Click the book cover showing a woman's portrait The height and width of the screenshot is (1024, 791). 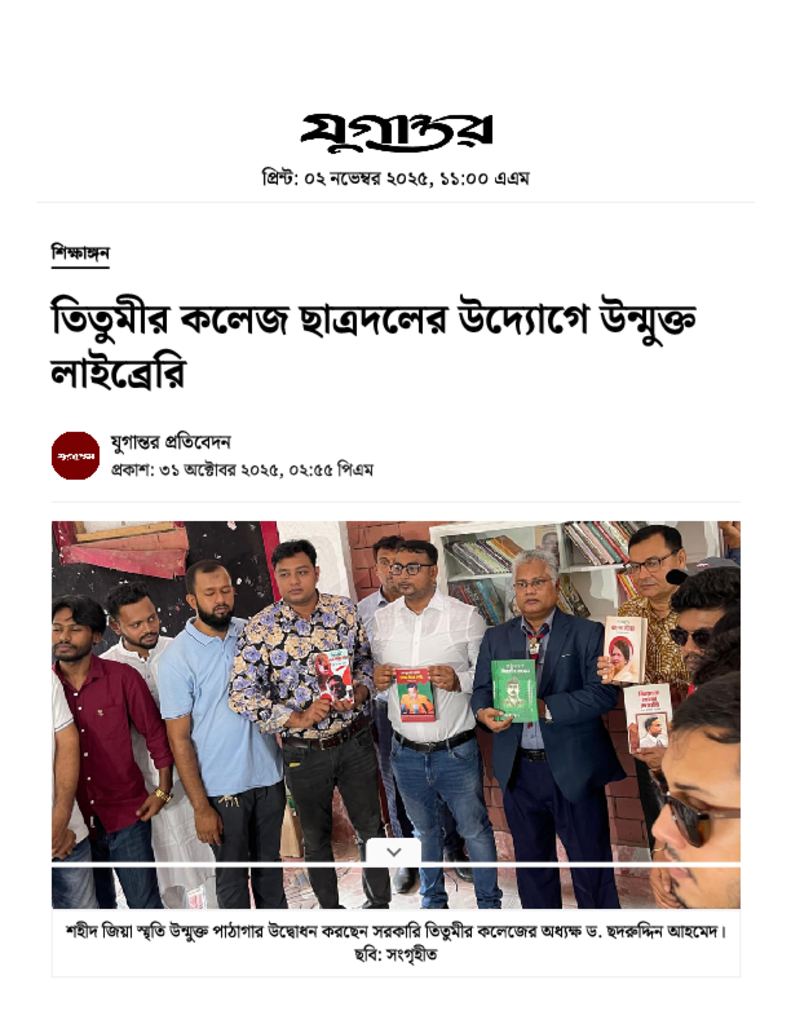coord(624,650)
